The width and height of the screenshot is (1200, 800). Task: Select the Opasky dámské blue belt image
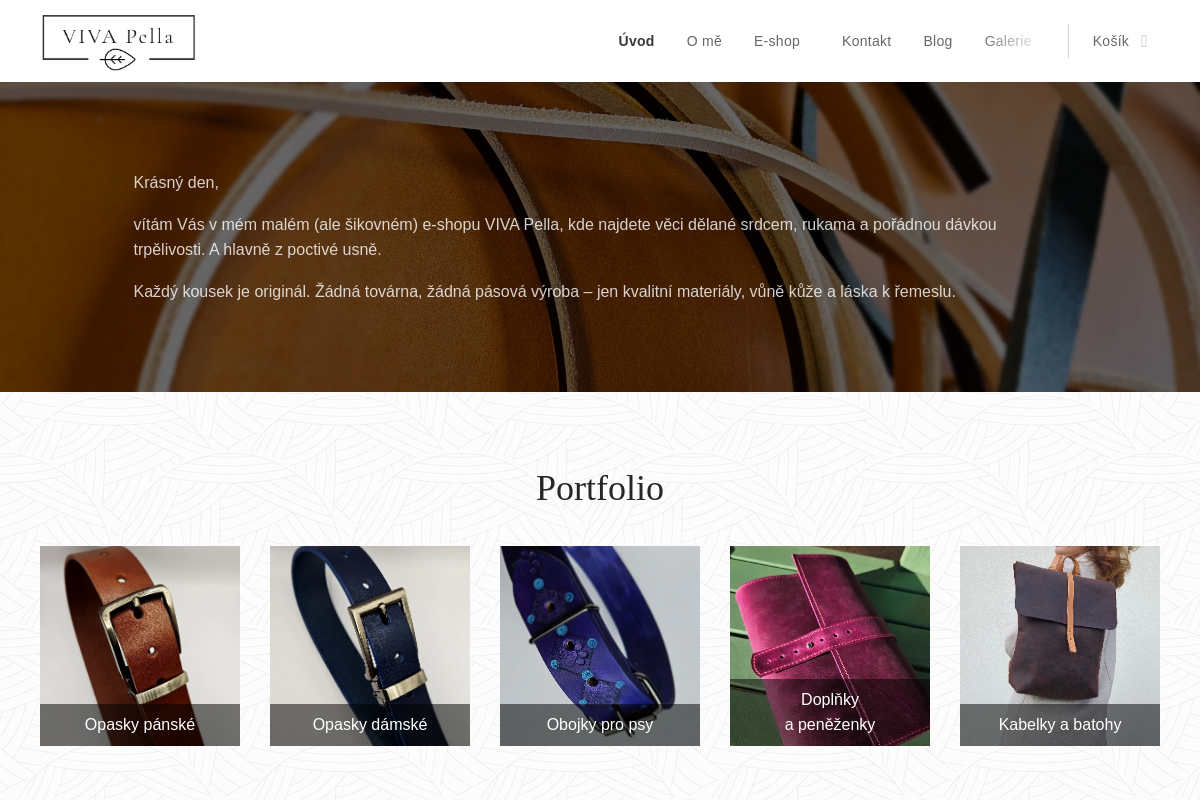point(370,625)
